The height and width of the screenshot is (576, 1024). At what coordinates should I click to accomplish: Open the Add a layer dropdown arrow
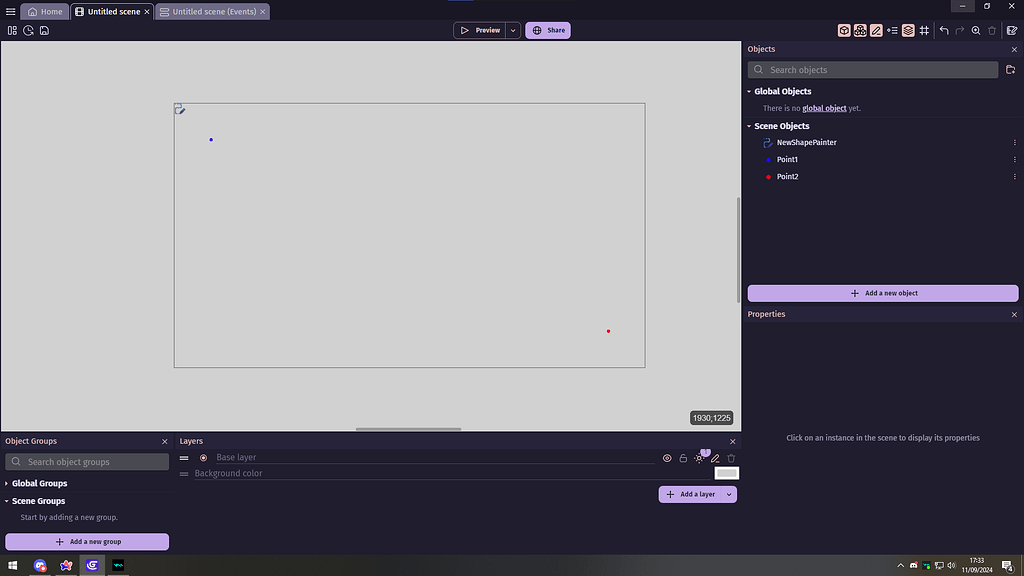point(729,494)
